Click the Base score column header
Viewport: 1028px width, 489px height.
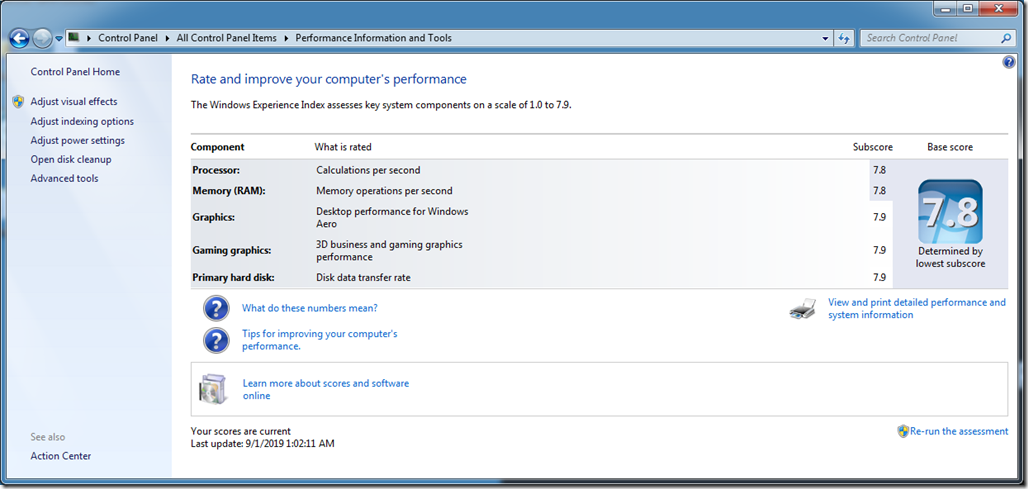click(950, 147)
